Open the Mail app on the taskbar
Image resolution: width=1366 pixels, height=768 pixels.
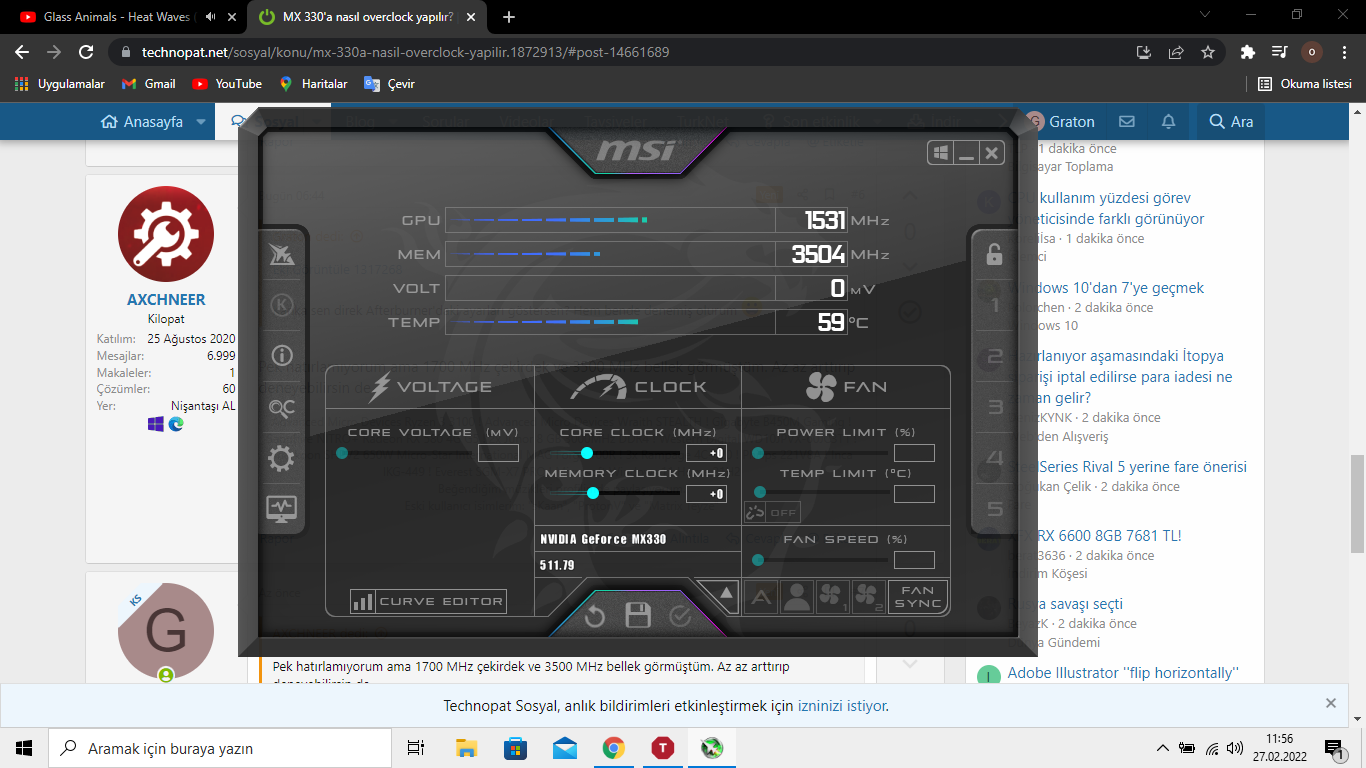click(x=564, y=747)
